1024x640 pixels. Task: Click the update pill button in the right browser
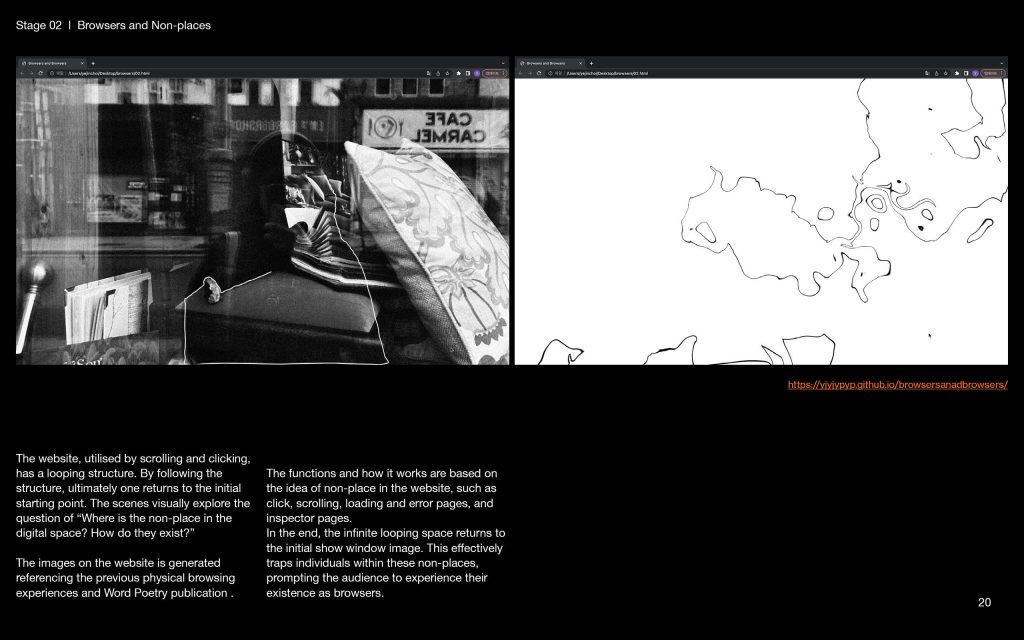point(992,73)
